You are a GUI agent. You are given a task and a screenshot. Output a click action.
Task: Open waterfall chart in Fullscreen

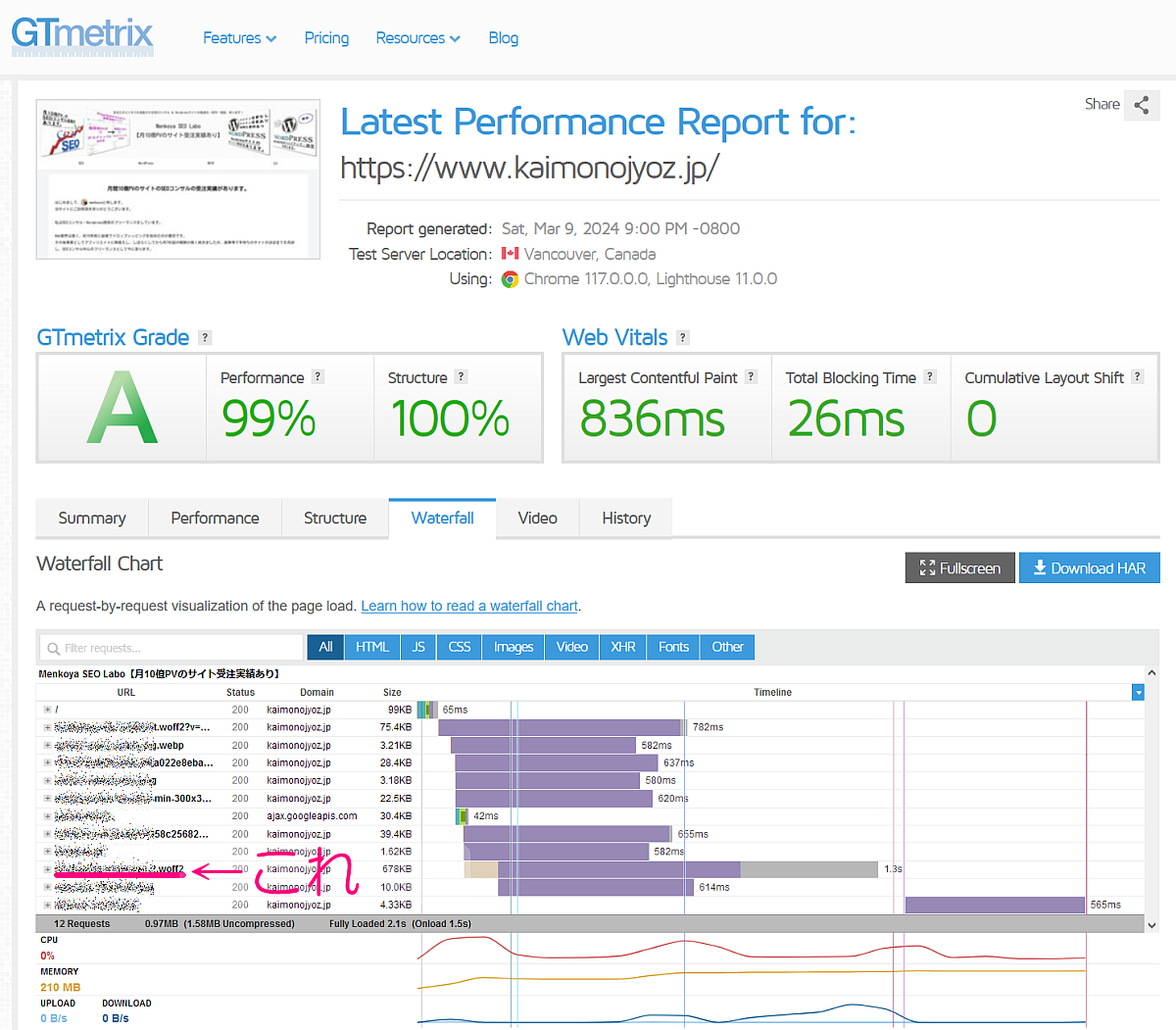(x=959, y=568)
